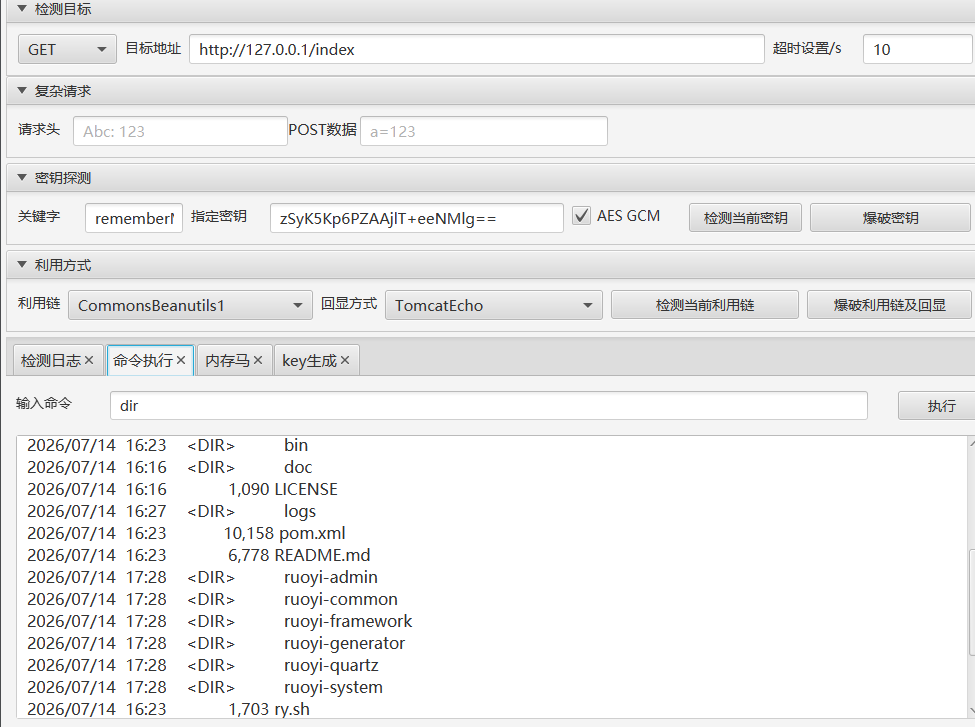This screenshot has width=975, height=727.
Task: Click the 爆破利用链及回显 button
Action: tap(889, 305)
